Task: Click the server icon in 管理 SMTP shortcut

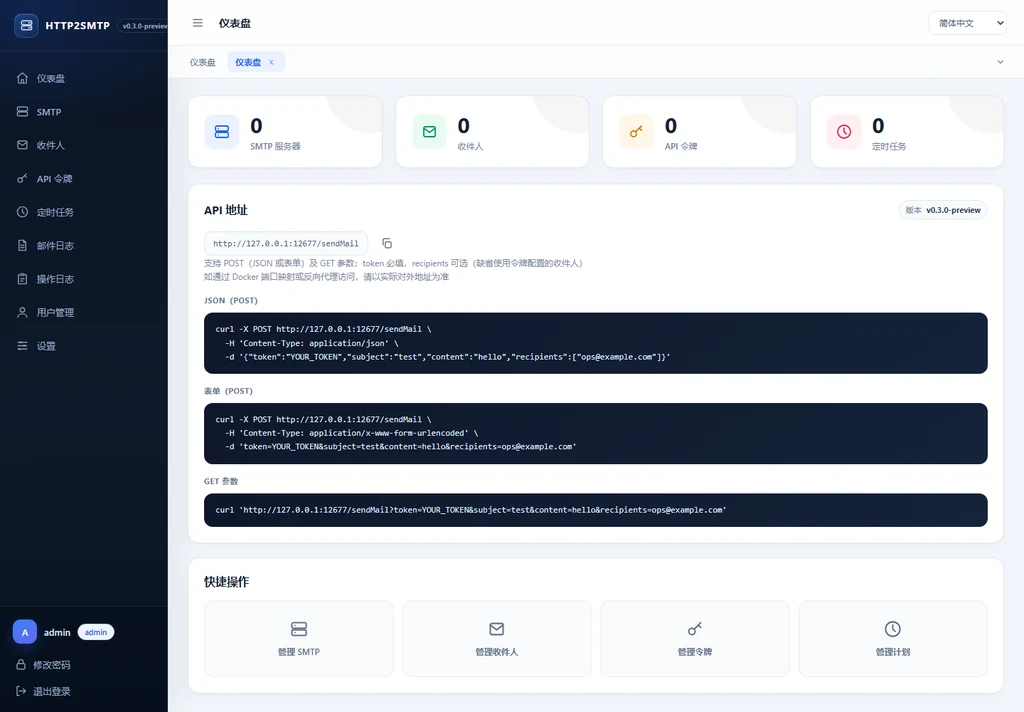Action: pyautogui.click(x=298, y=629)
